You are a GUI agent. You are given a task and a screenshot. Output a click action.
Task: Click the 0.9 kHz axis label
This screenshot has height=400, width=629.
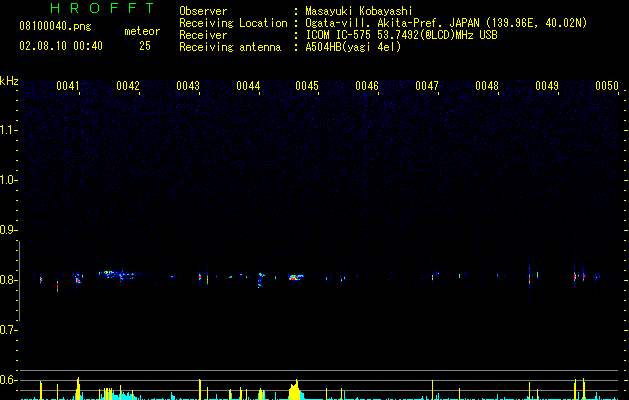pos(8,230)
